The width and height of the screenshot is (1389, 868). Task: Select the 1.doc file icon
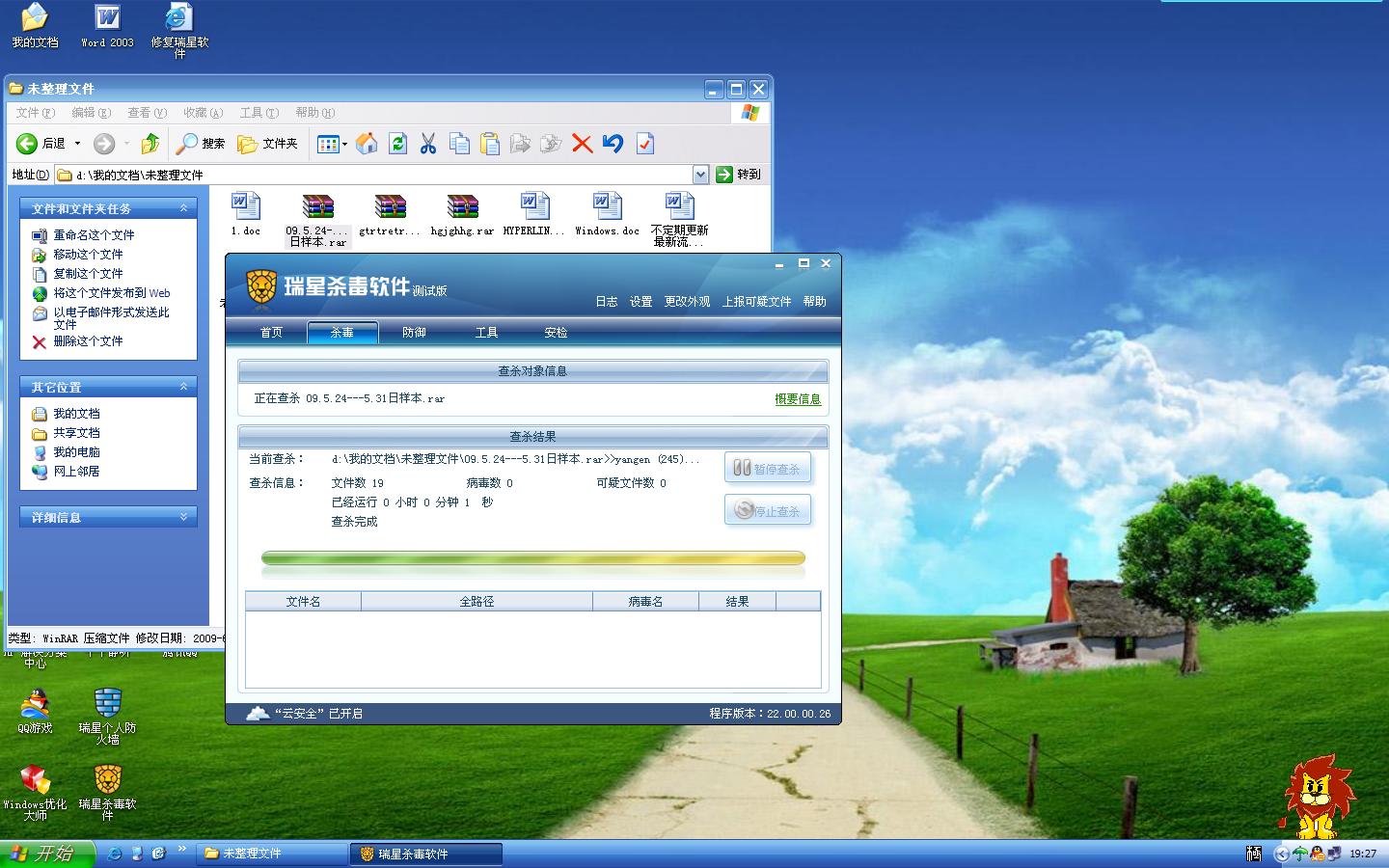(x=246, y=206)
